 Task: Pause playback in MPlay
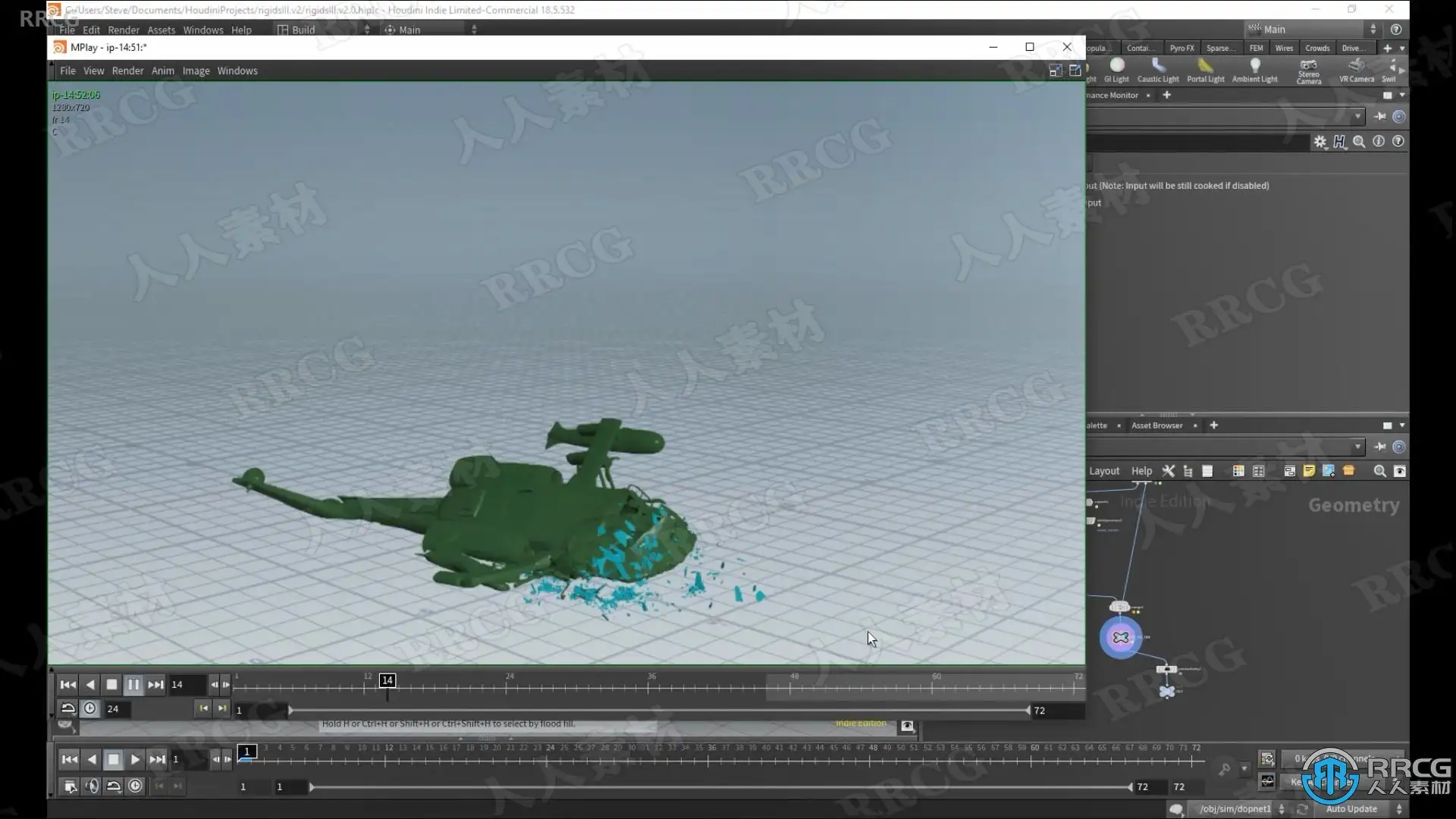133,685
